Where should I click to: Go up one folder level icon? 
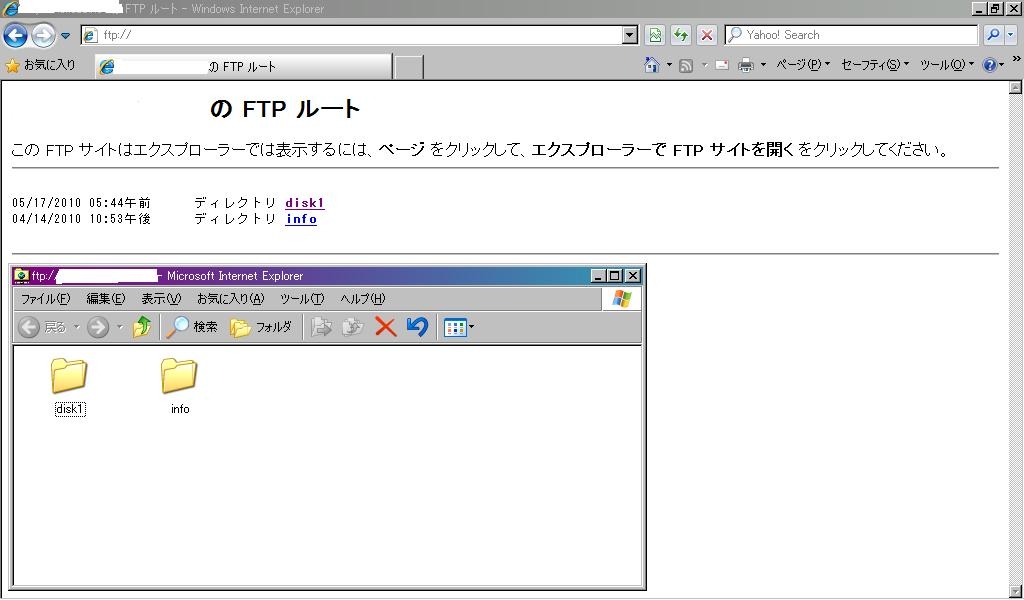click(142, 326)
